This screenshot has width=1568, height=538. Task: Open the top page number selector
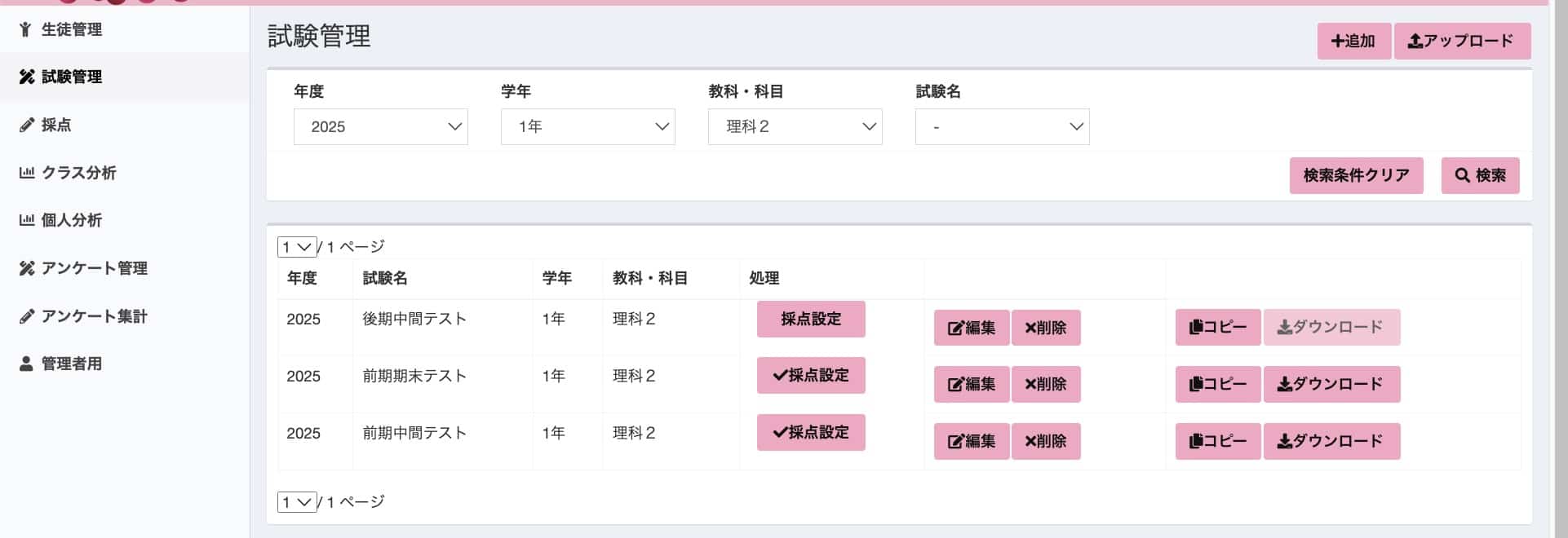tap(296, 246)
